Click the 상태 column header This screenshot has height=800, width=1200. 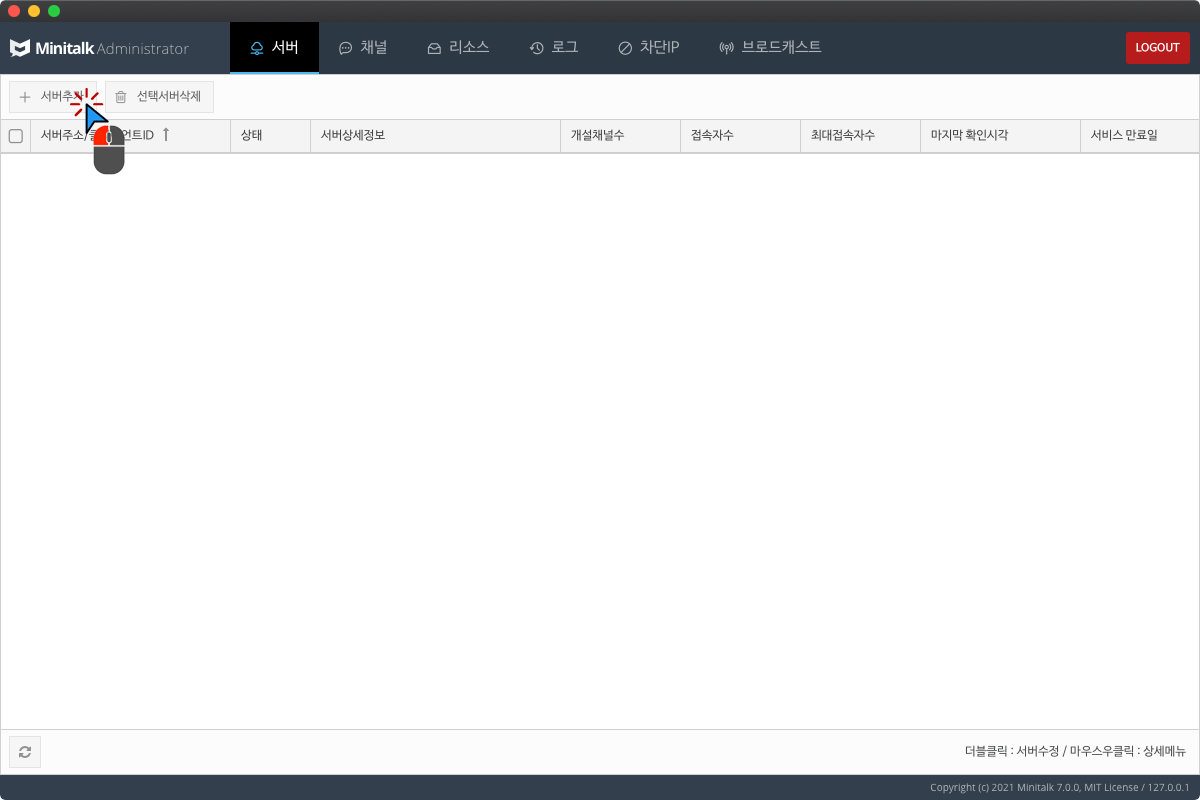[270, 136]
